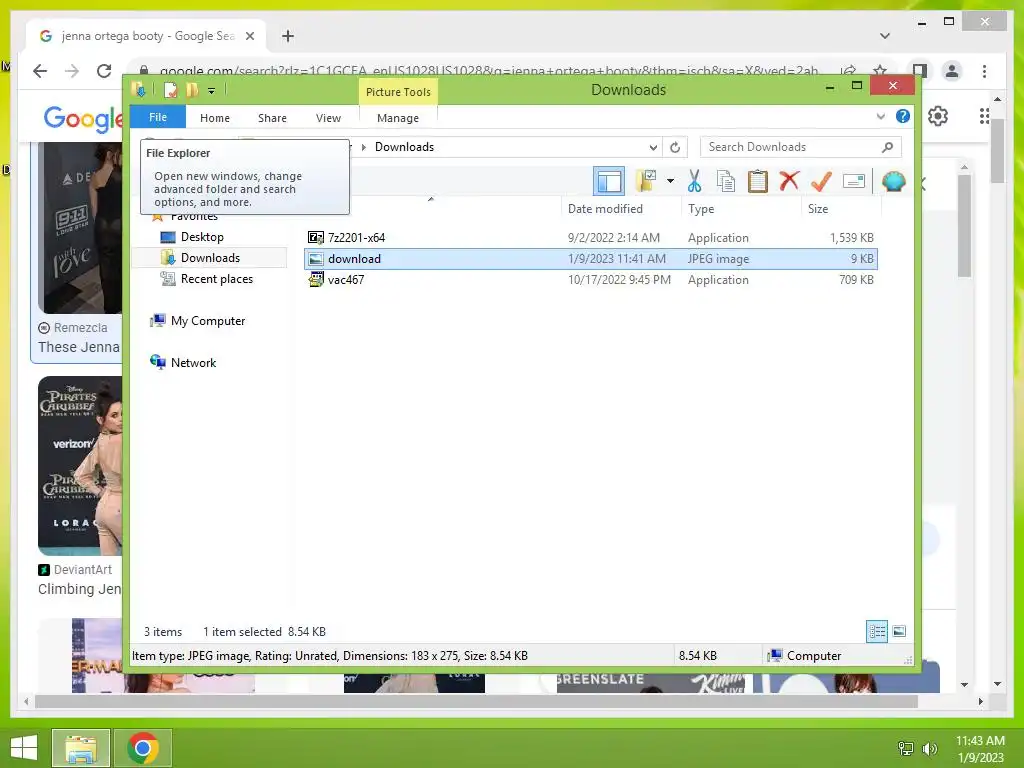Close the Google Search Chrome tab
This screenshot has height=768, width=1024.
(x=249, y=36)
